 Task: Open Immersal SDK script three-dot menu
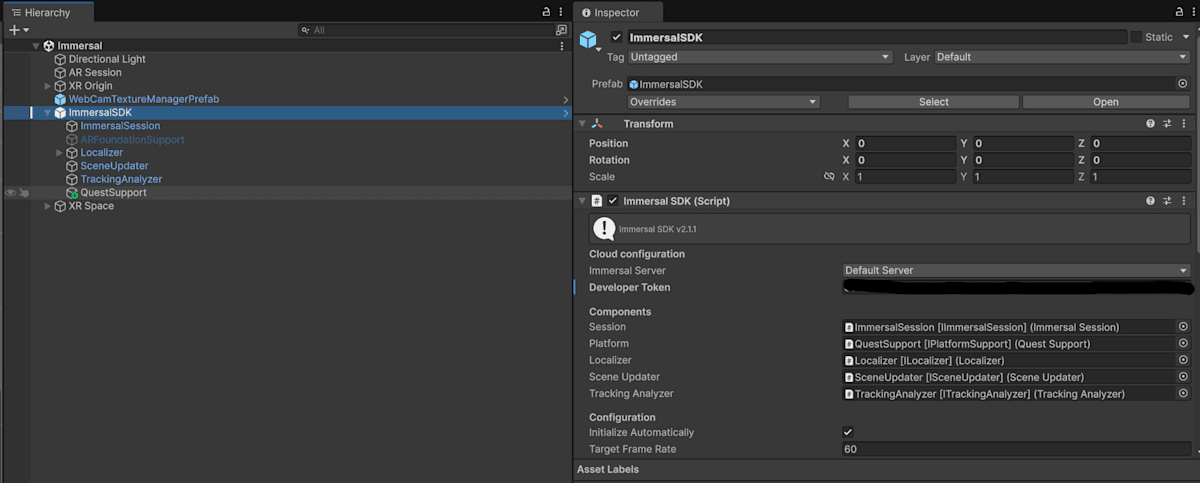tap(1184, 201)
